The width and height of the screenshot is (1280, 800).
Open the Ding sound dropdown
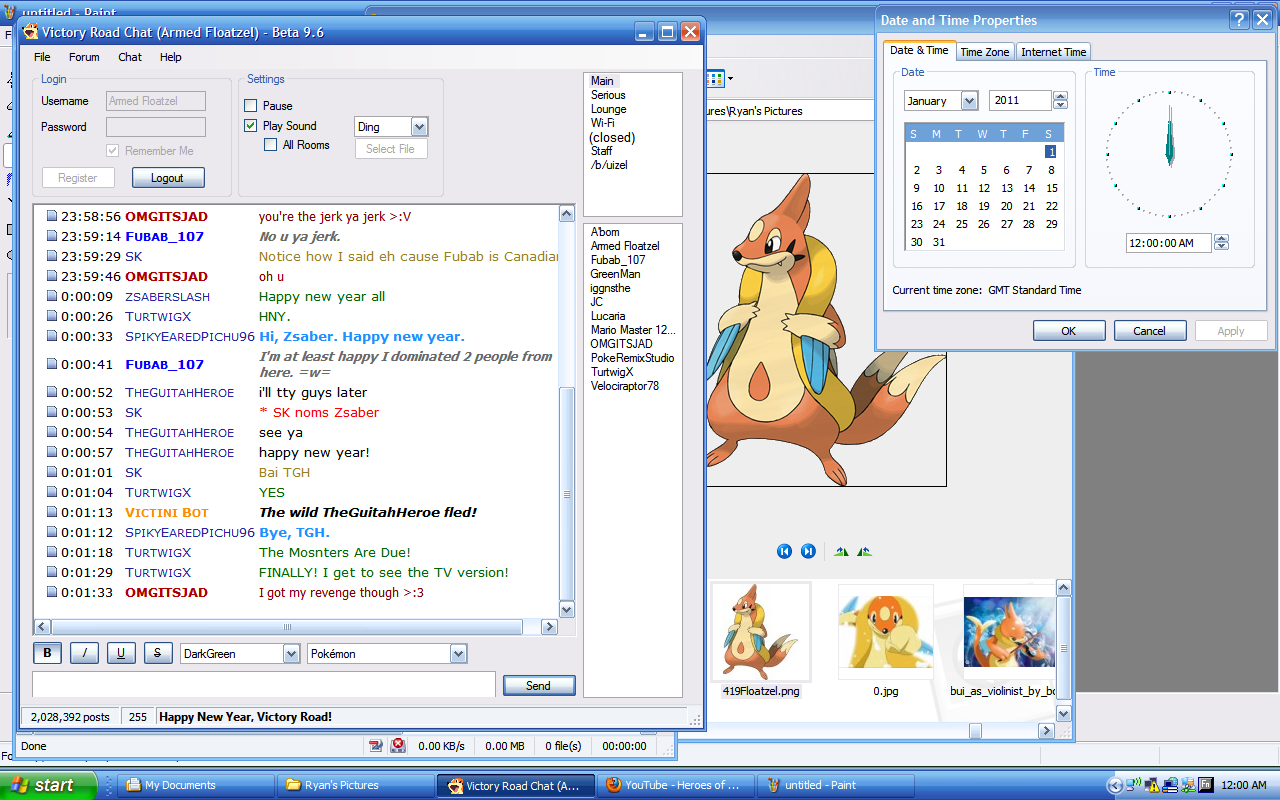click(419, 127)
